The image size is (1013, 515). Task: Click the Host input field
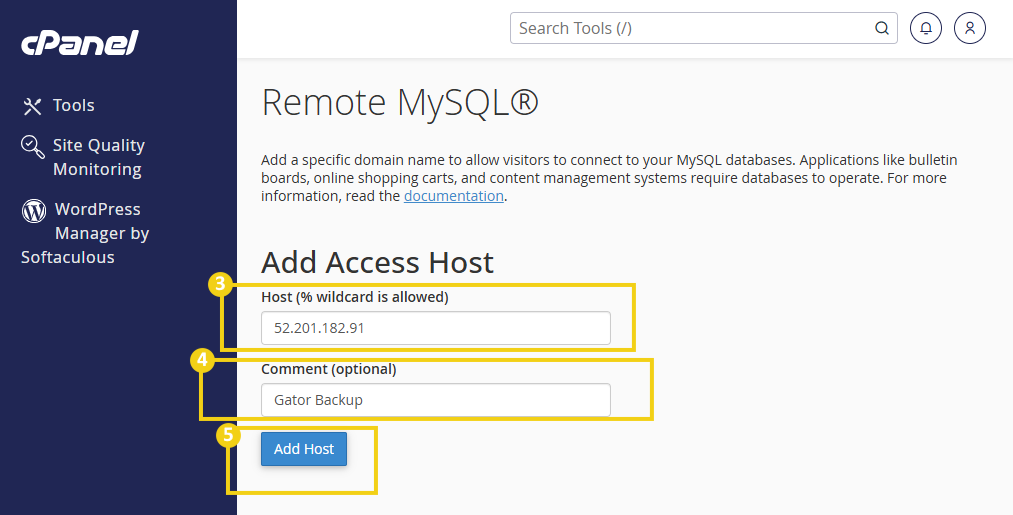[x=435, y=328]
